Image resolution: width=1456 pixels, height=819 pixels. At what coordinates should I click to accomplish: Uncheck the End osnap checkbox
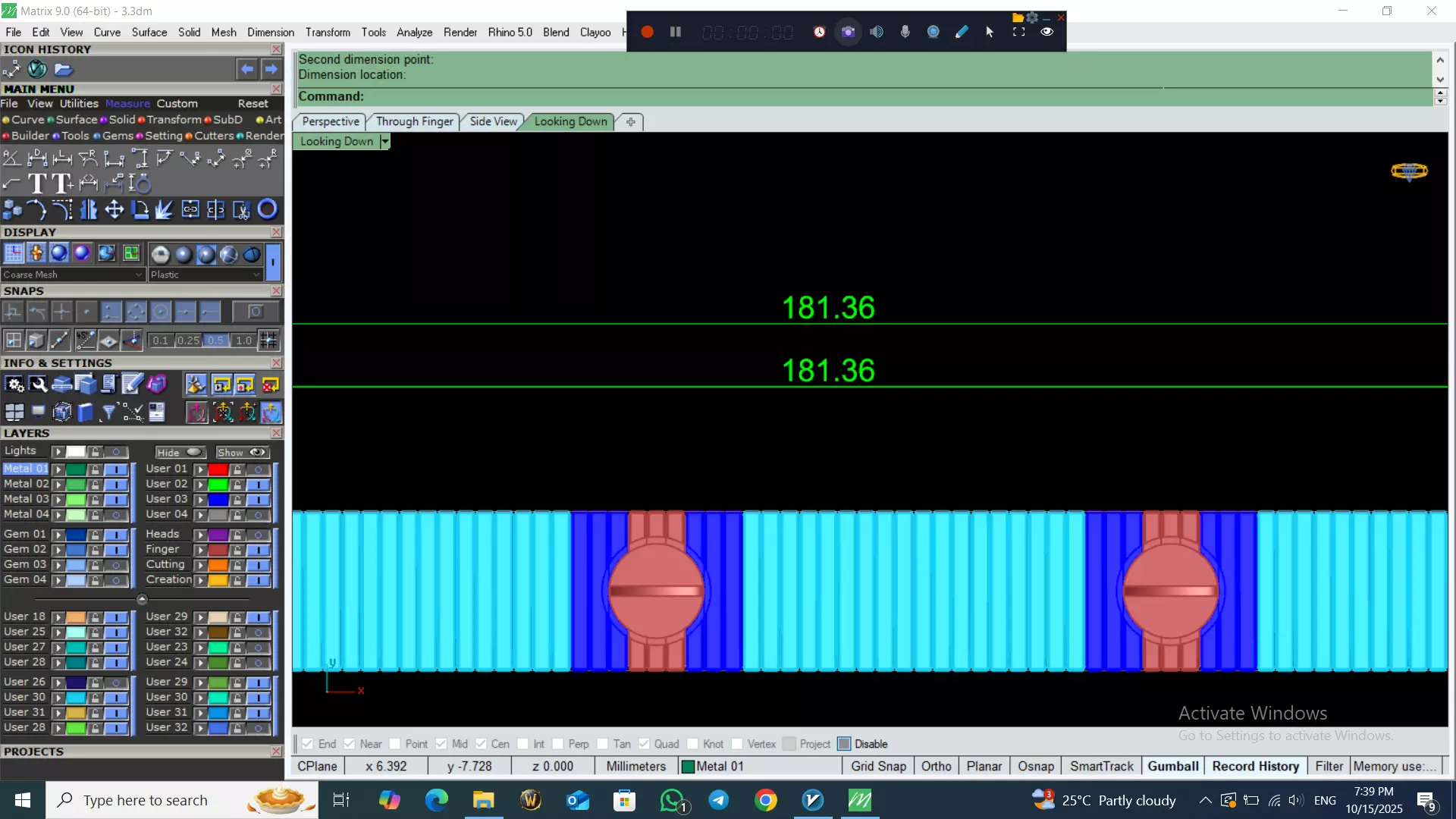pos(308,744)
